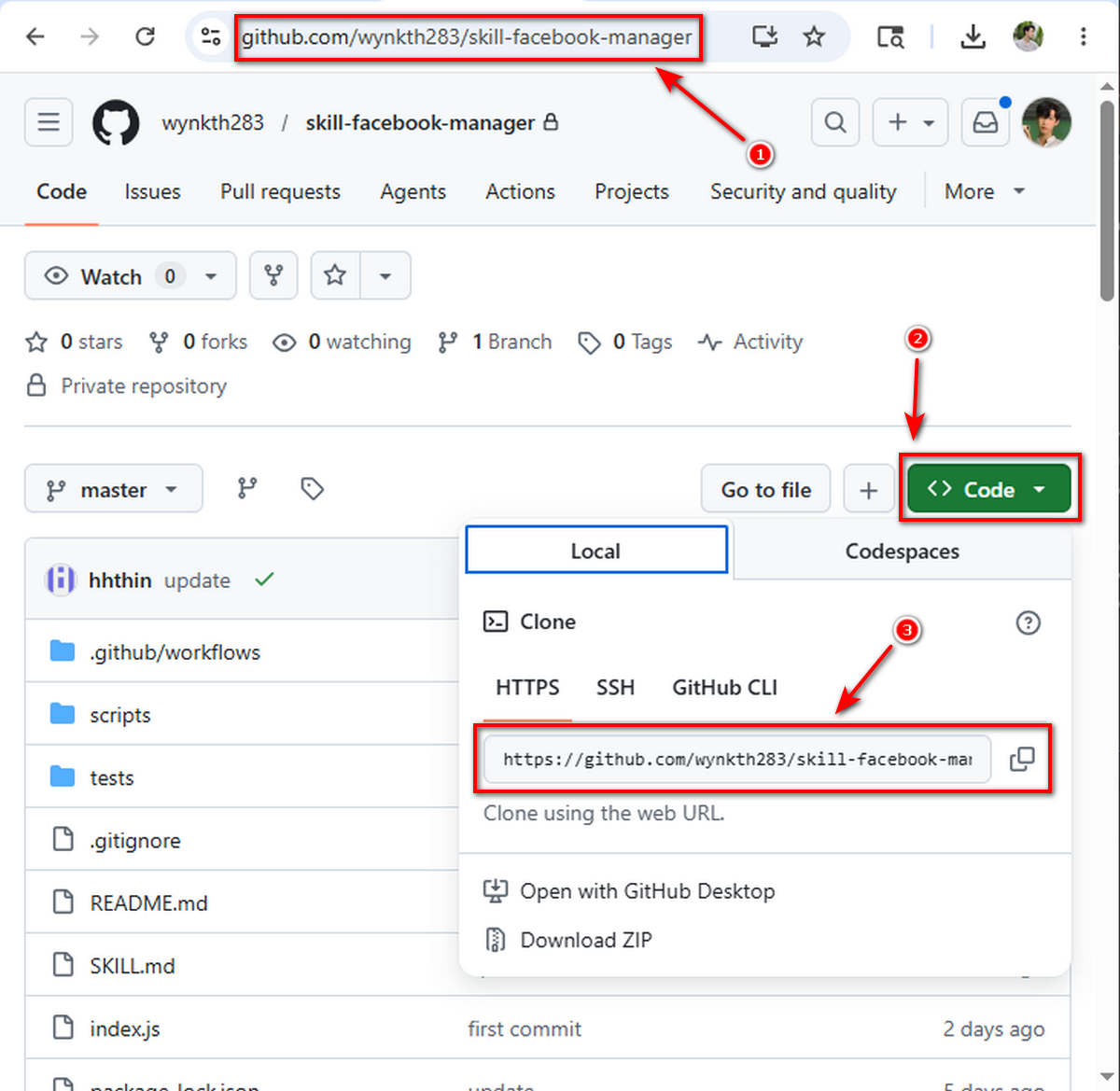Image resolution: width=1120 pixels, height=1091 pixels.
Task: Open the browser downloads icon
Action: (x=973, y=36)
